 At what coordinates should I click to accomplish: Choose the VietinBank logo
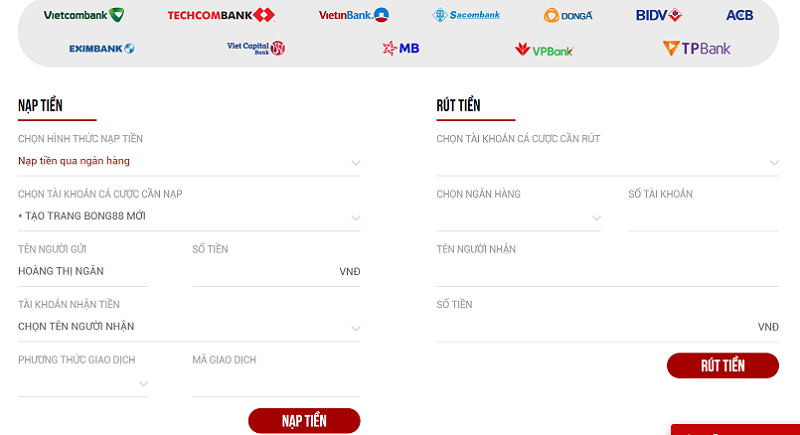point(354,15)
